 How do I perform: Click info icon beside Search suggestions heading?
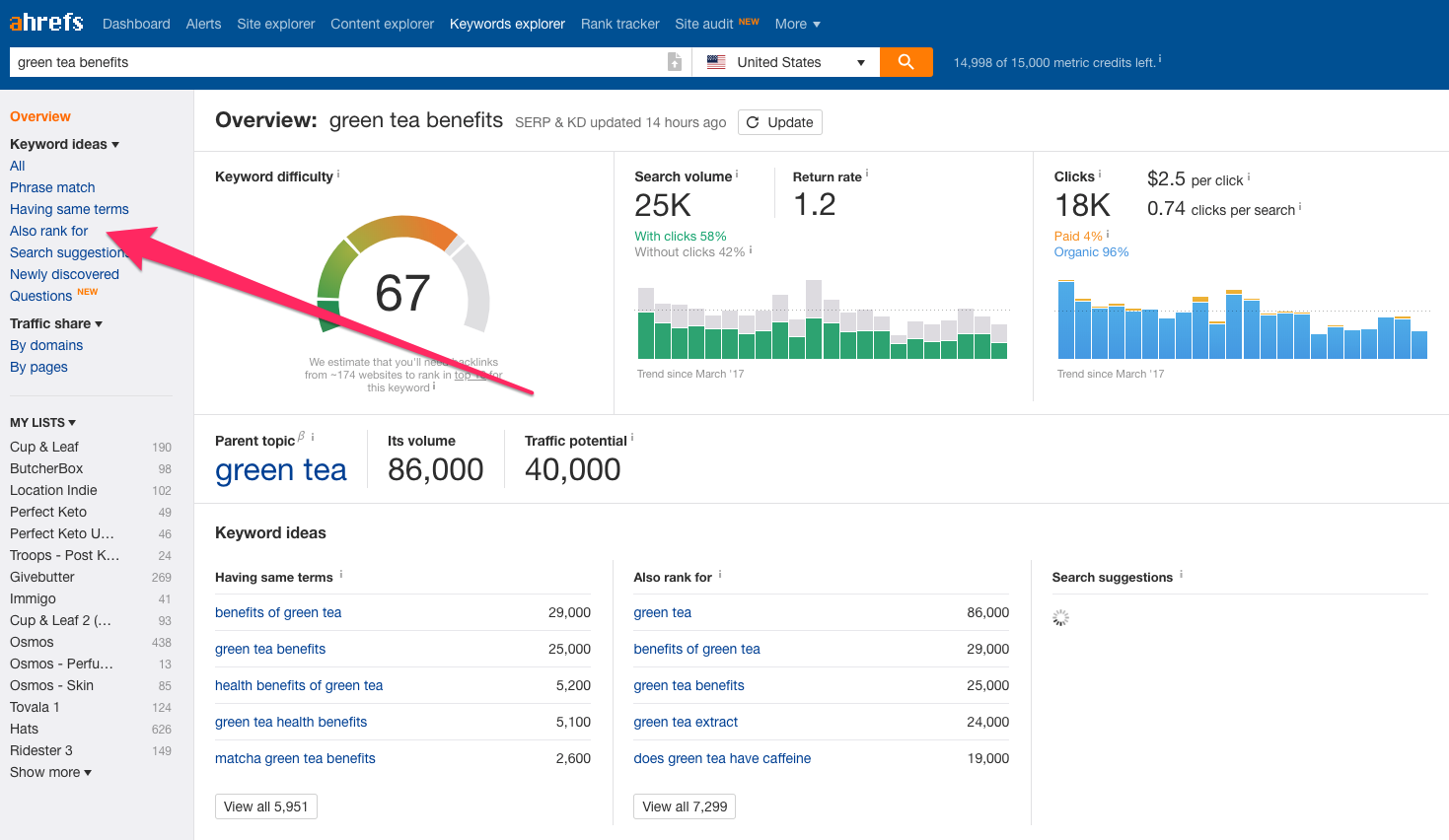tap(1181, 574)
